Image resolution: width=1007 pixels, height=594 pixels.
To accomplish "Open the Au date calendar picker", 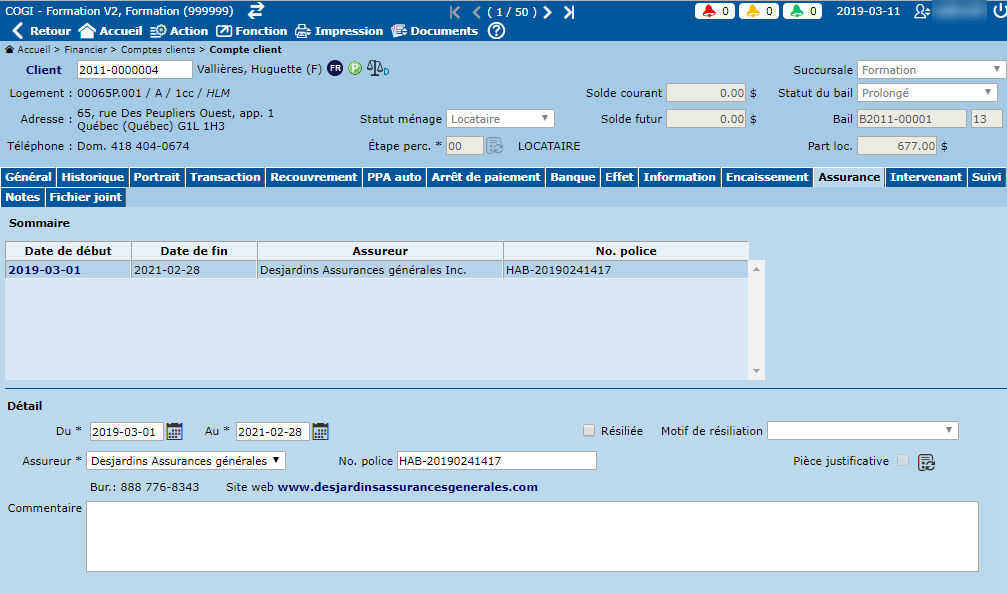I will 320,432.
